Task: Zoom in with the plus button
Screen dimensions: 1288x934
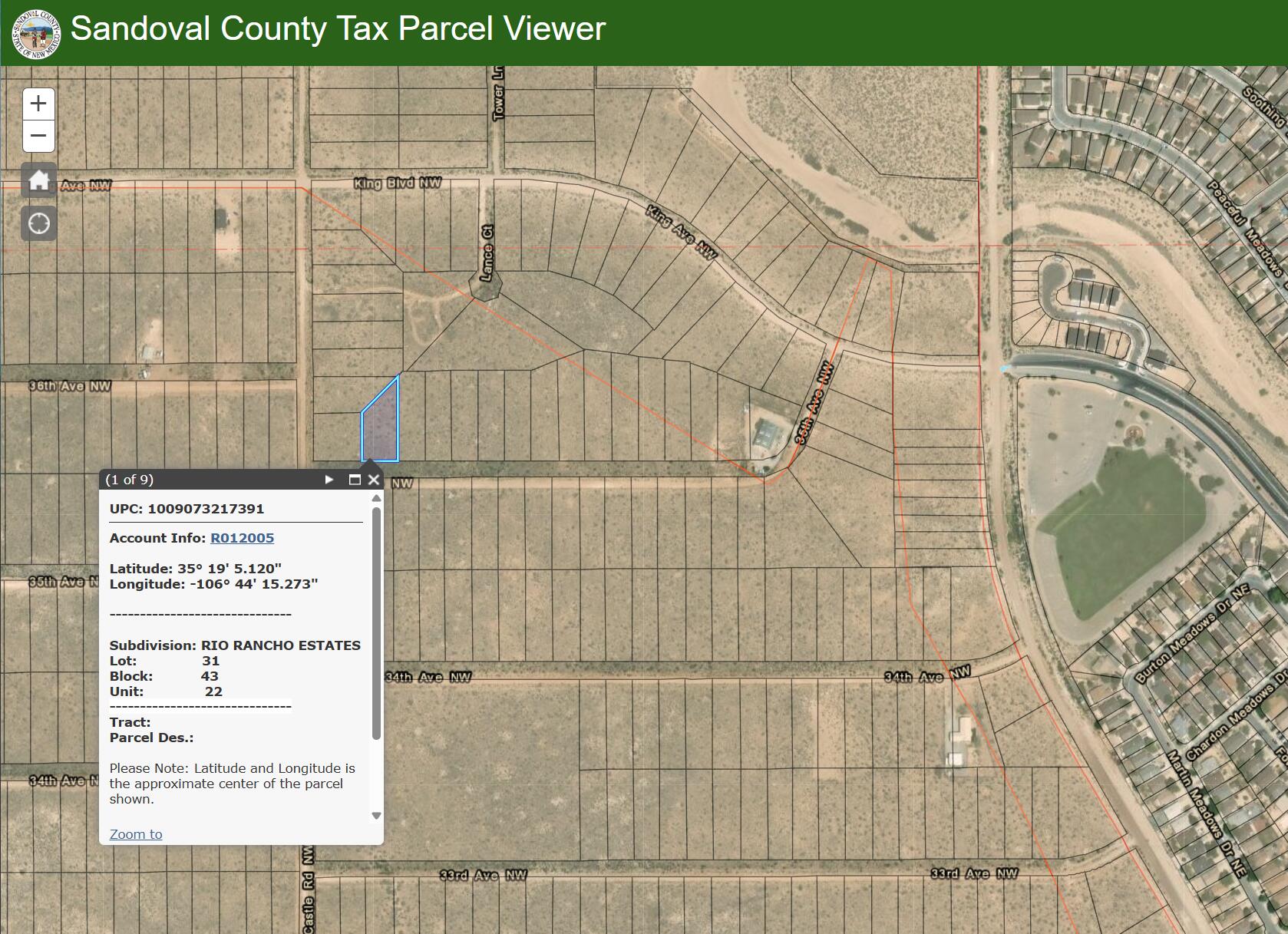Action: [x=38, y=104]
